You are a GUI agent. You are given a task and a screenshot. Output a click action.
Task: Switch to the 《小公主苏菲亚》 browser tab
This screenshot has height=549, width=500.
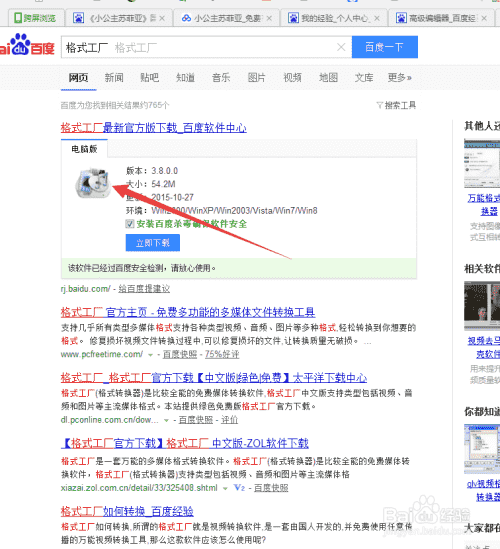tap(119, 18)
